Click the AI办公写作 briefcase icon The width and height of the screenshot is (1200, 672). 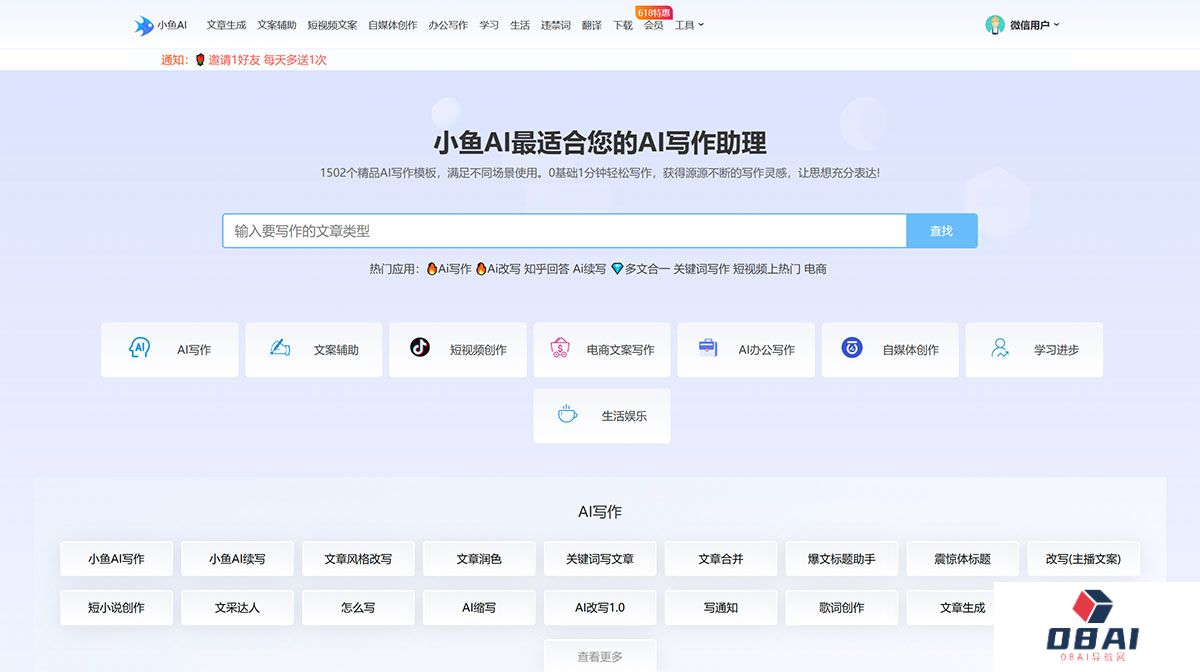tap(708, 349)
